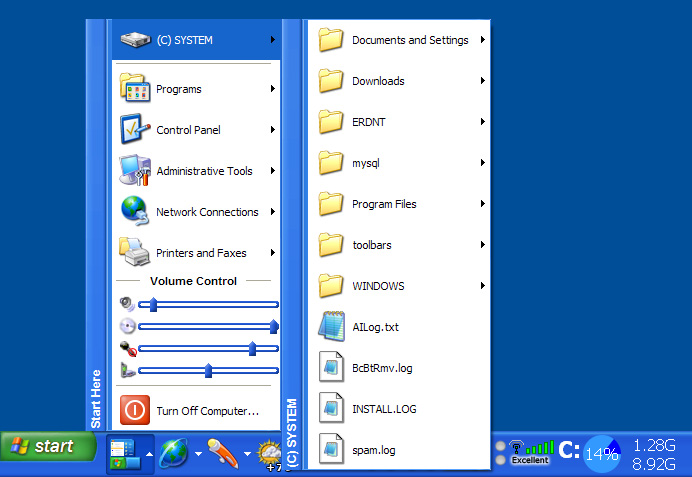Click the toolbars folder icon
The image size is (692, 477).
[x=331, y=245]
